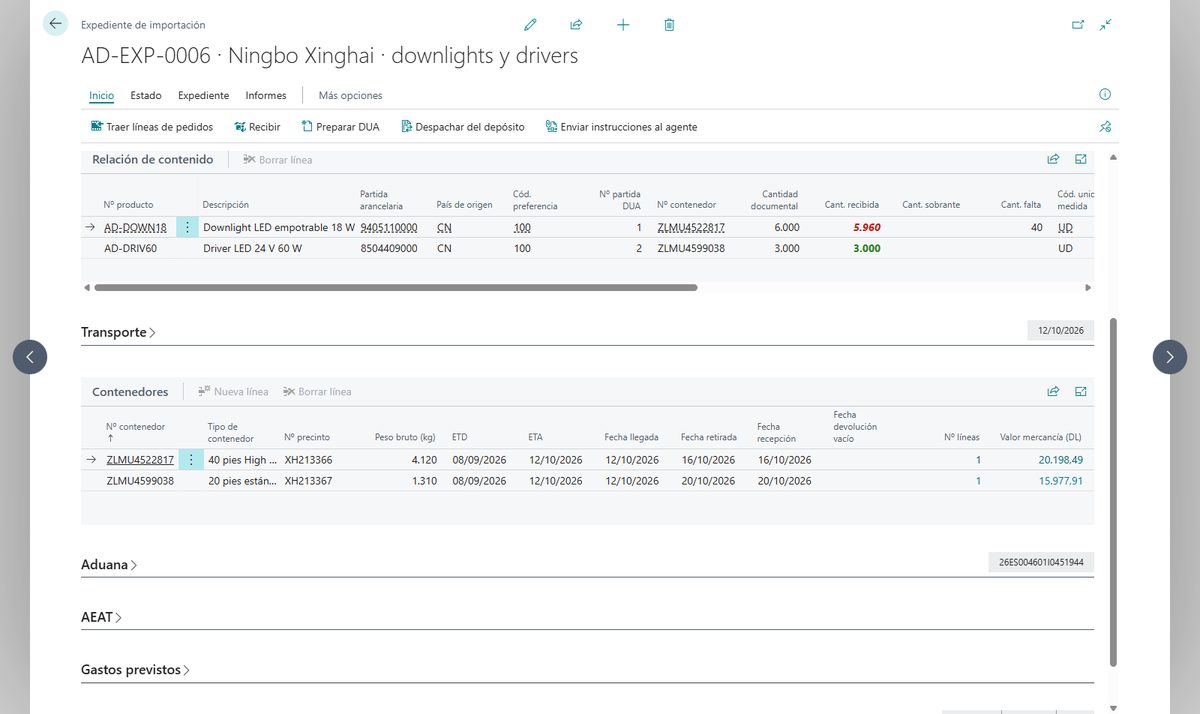Expand the Transporte section
The image size is (1200, 714).
118,332
